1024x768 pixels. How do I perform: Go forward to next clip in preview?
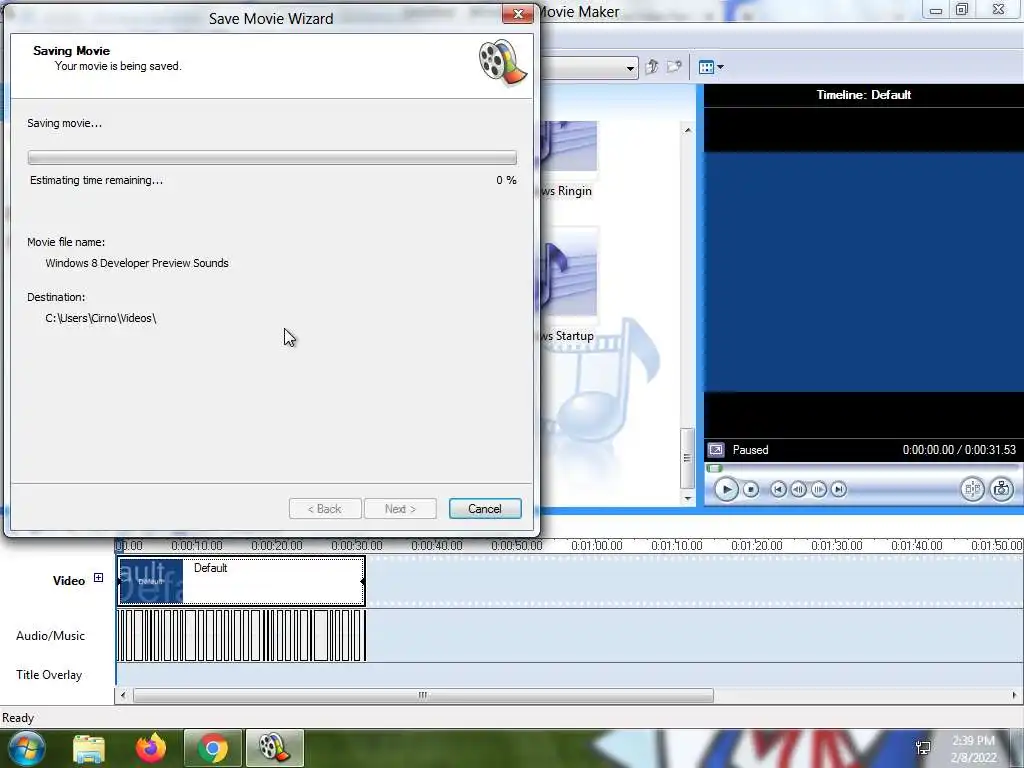pos(839,489)
